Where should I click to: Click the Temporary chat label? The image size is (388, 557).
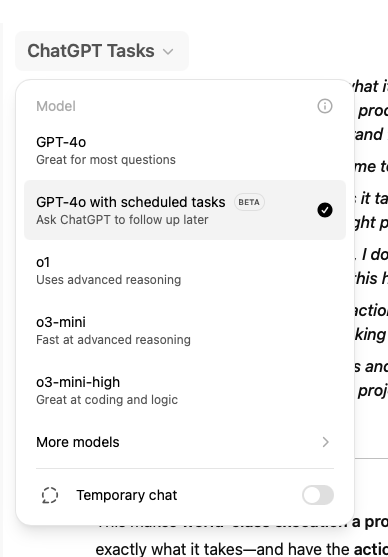pyautogui.click(x=126, y=495)
